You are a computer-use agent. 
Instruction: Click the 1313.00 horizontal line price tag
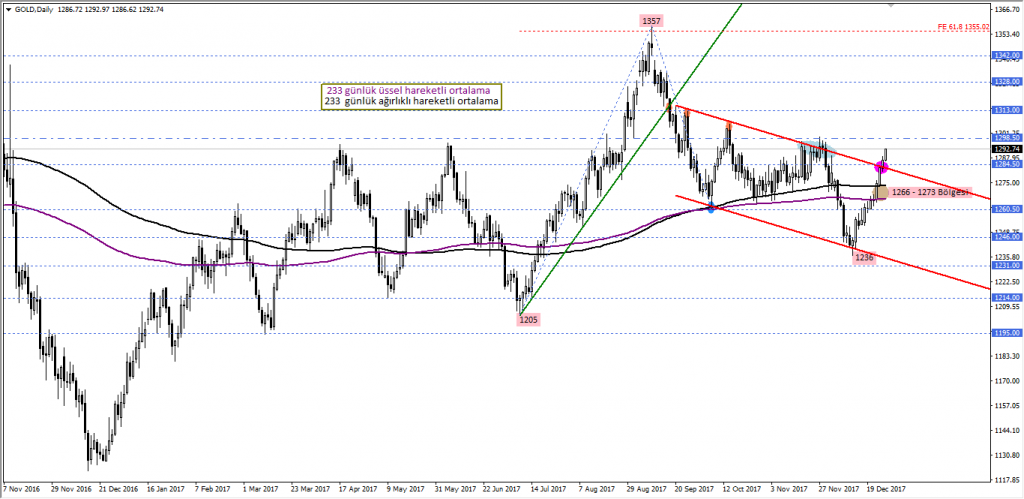pos(1006,111)
